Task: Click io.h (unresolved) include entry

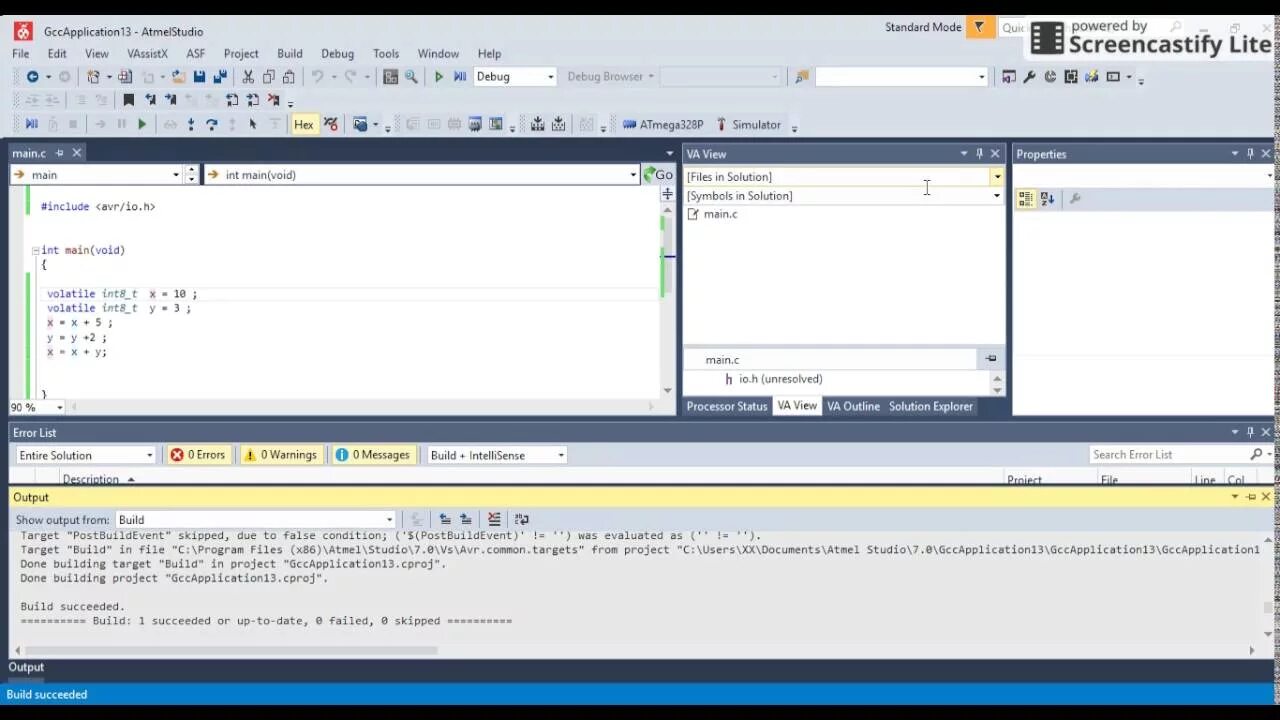Action: point(780,379)
